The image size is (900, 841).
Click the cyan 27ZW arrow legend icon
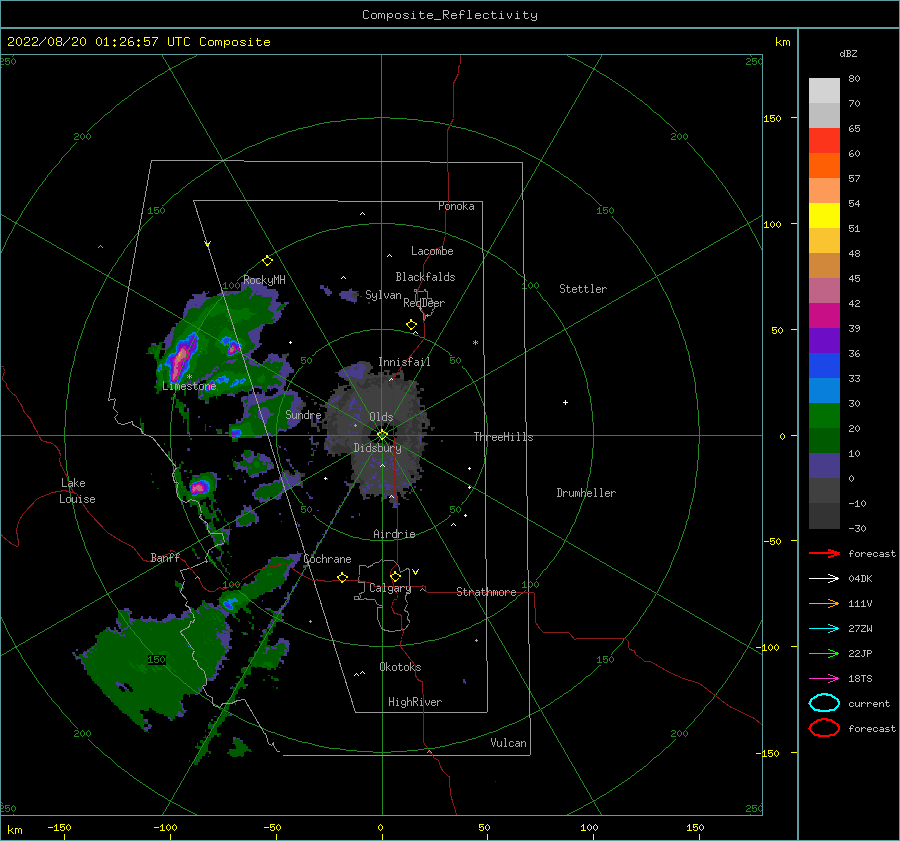tap(824, 629)
